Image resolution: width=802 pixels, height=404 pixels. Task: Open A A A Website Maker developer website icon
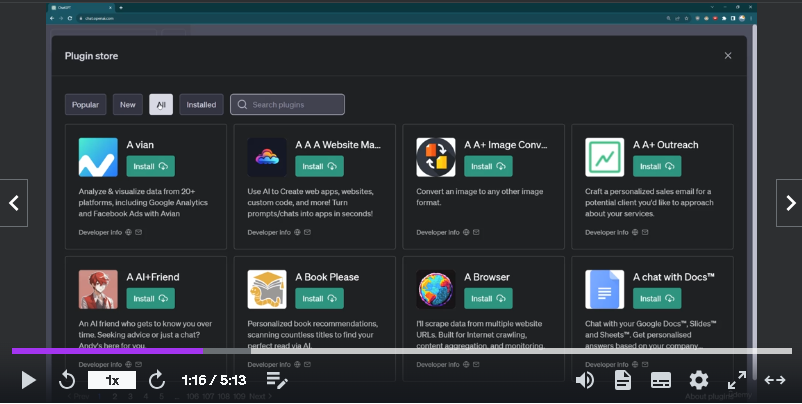(297, 232)
